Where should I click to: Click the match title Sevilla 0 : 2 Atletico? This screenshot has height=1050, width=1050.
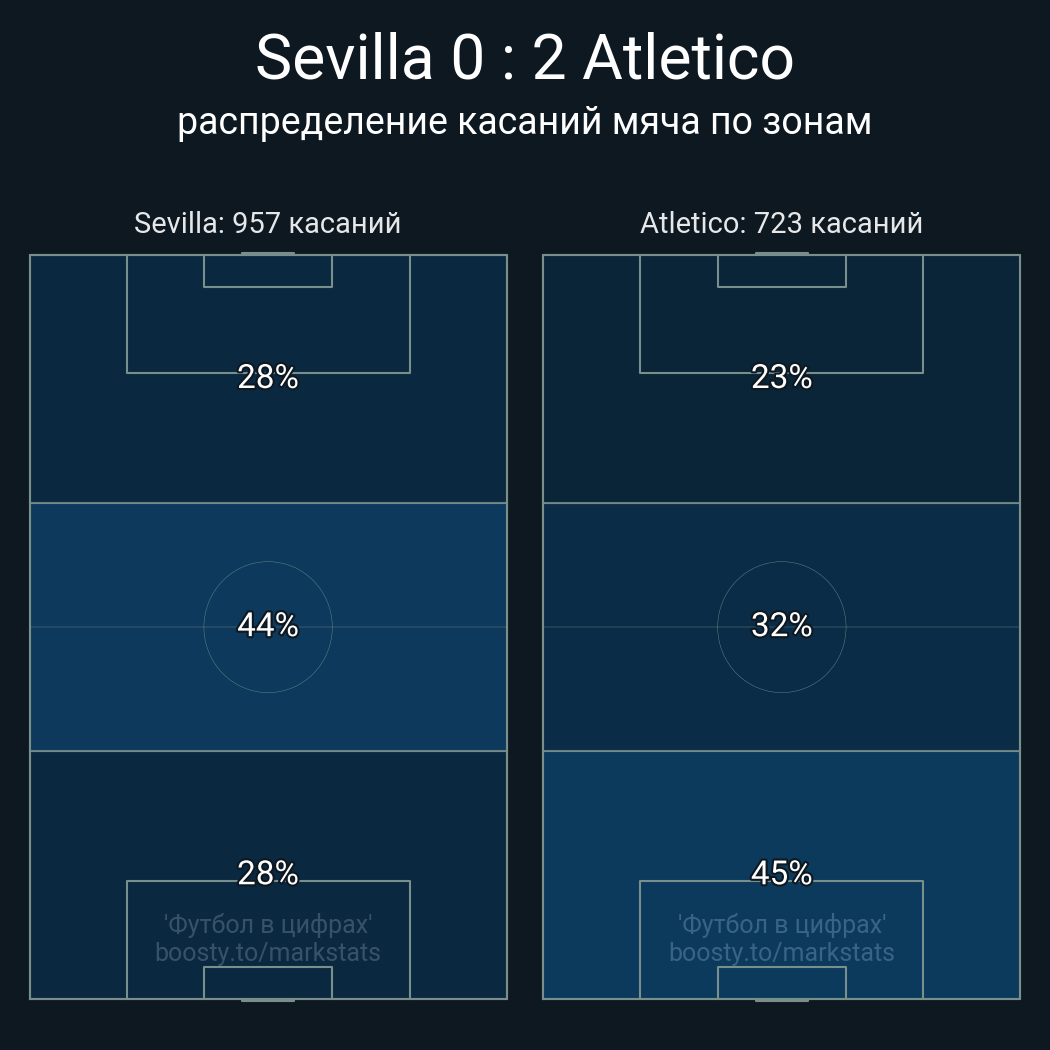click(524, 58)
